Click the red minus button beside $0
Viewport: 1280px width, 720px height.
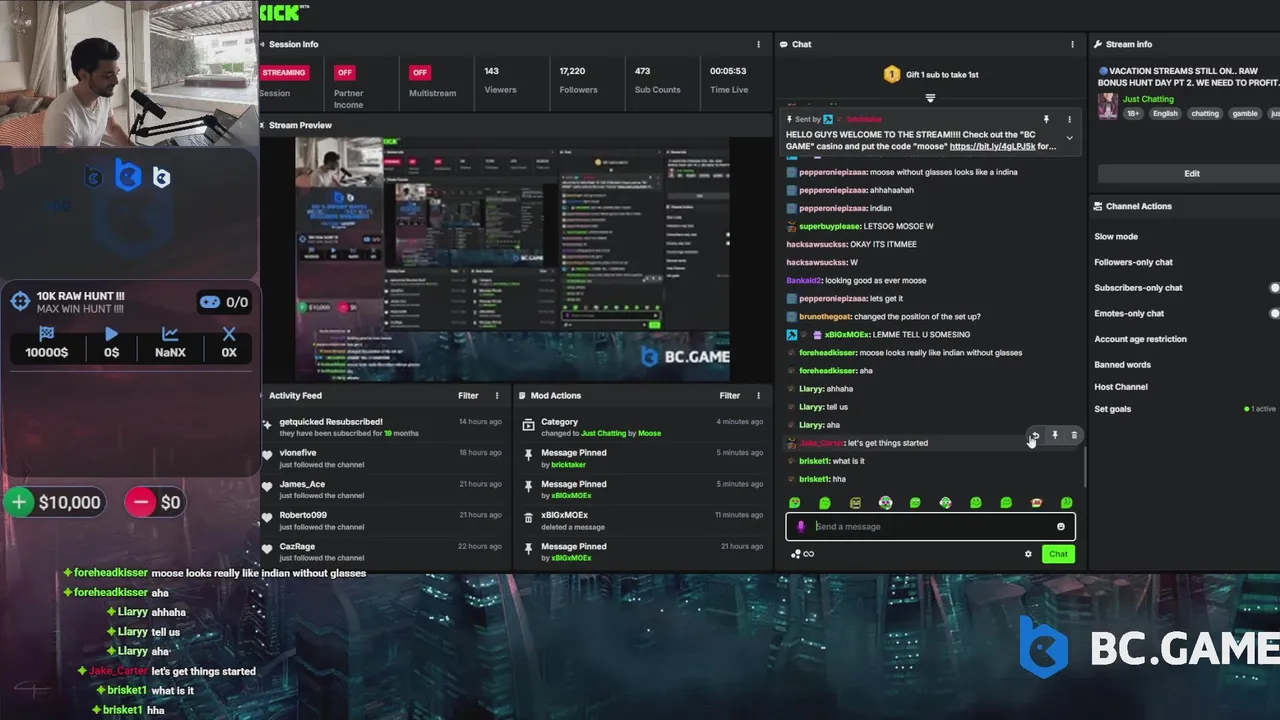[141, 503]
